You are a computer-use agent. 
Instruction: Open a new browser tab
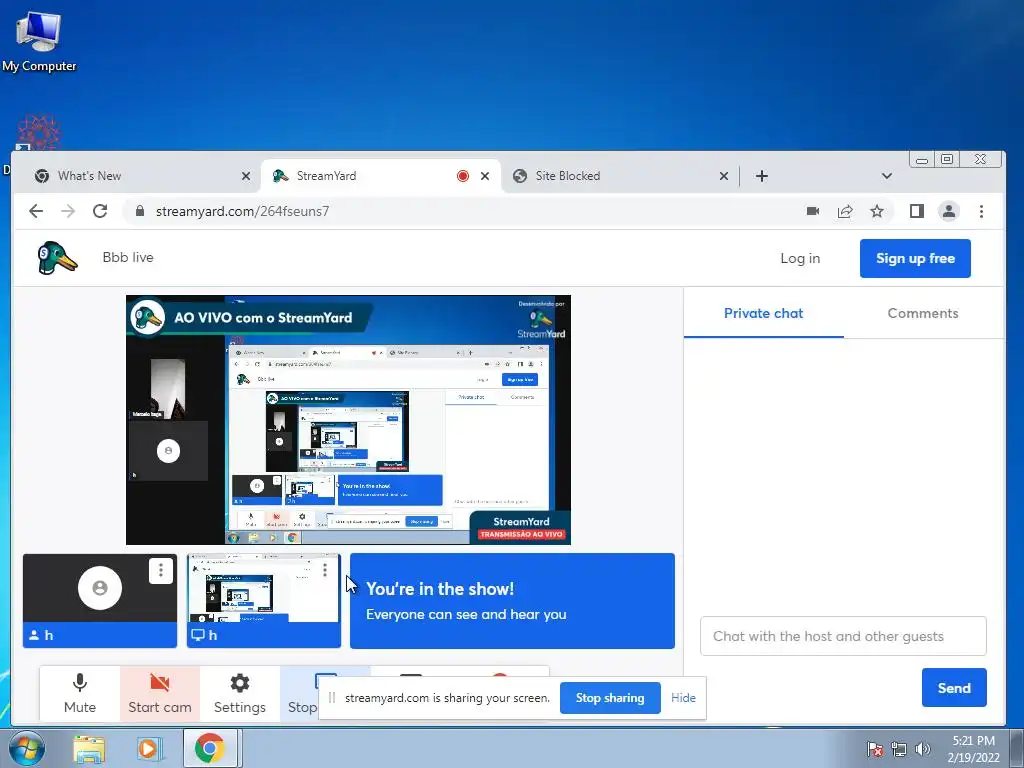point(761,176)
